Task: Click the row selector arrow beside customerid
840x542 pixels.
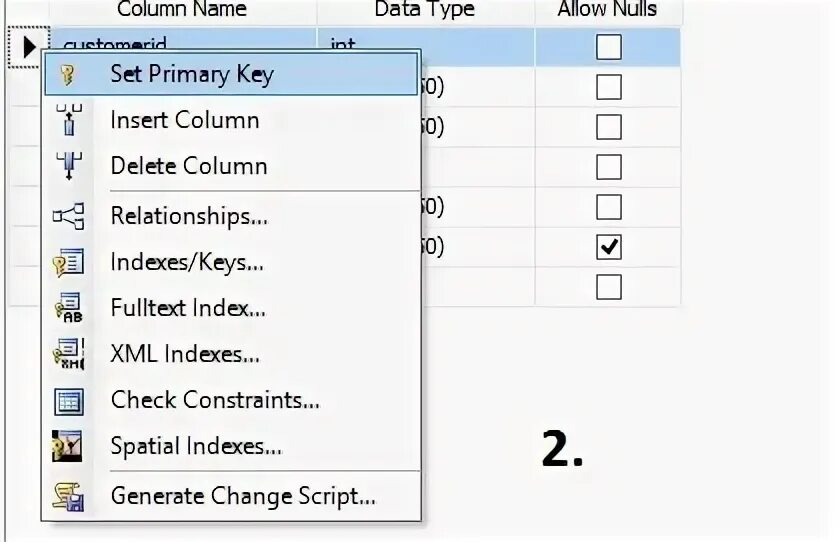Action: pyautogui.click(x=29, y=47)
